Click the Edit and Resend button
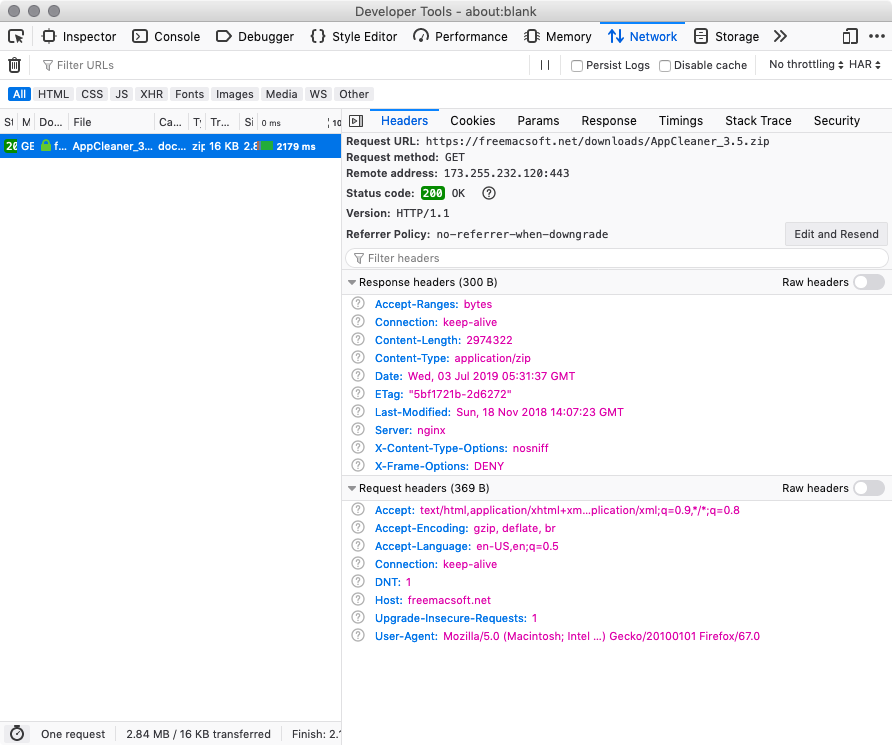 (836, 234)
